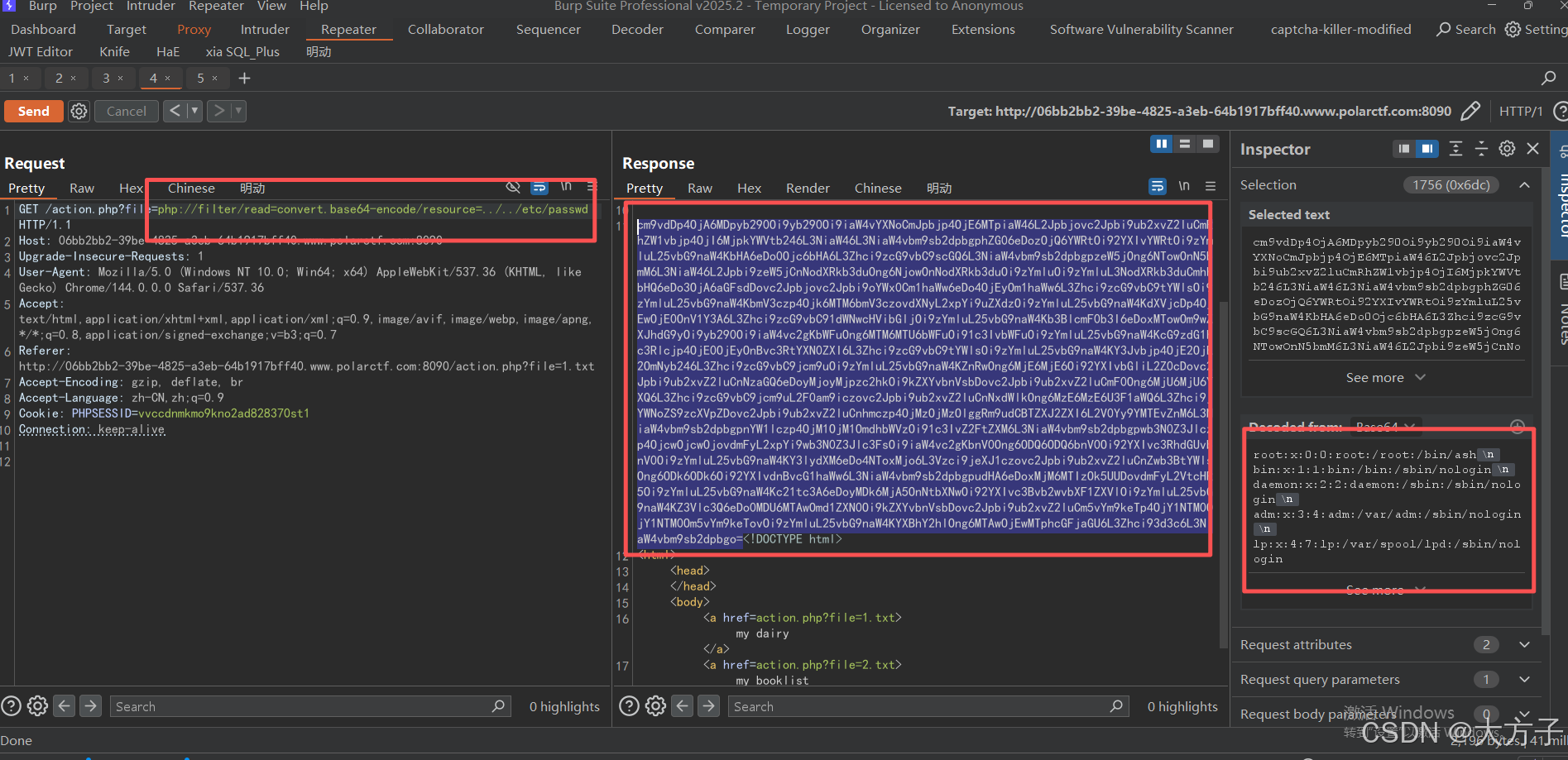
Task: Go to next request in history
Action: pyautogui.click(x=218, y=111)
